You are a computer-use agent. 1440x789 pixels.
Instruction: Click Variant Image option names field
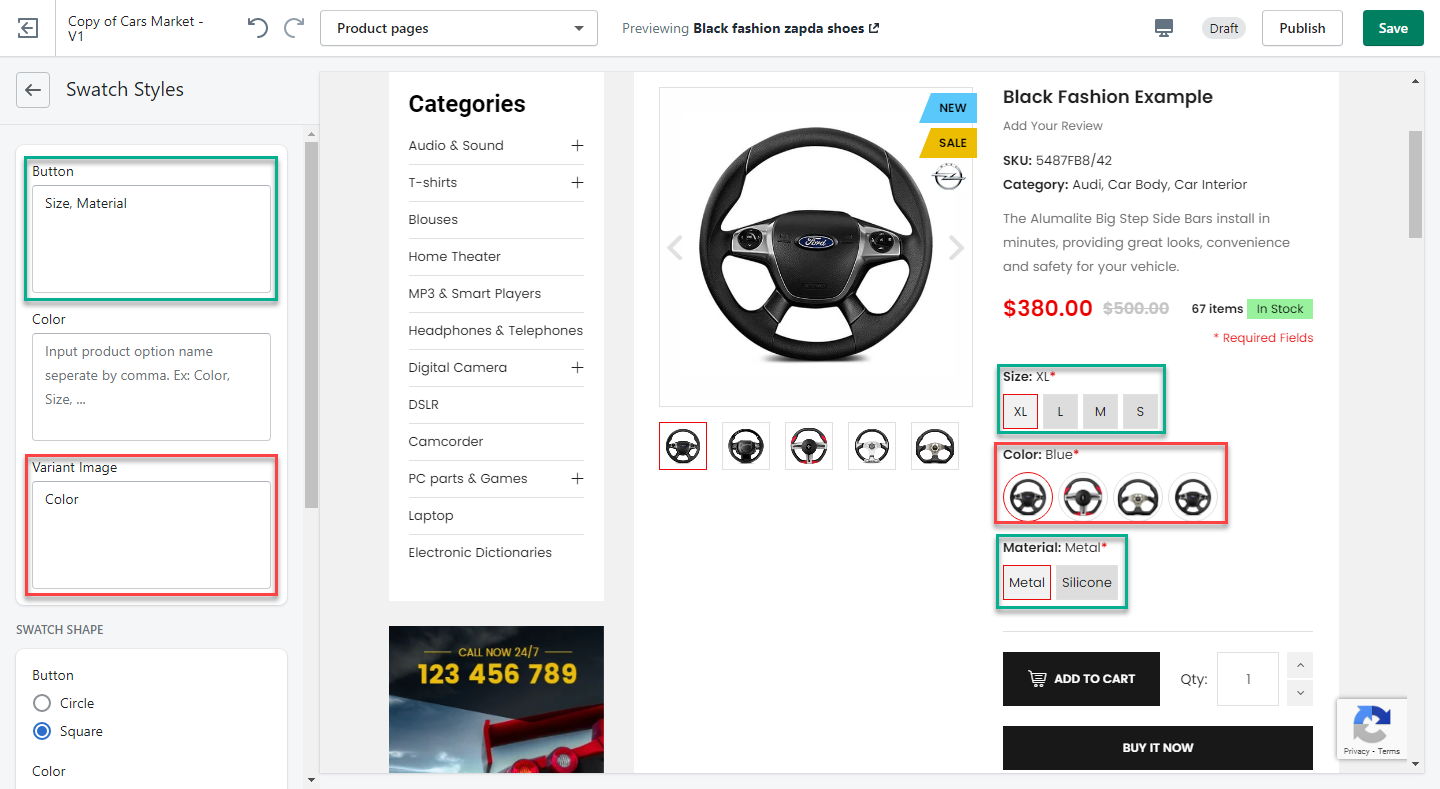point(152,535)
